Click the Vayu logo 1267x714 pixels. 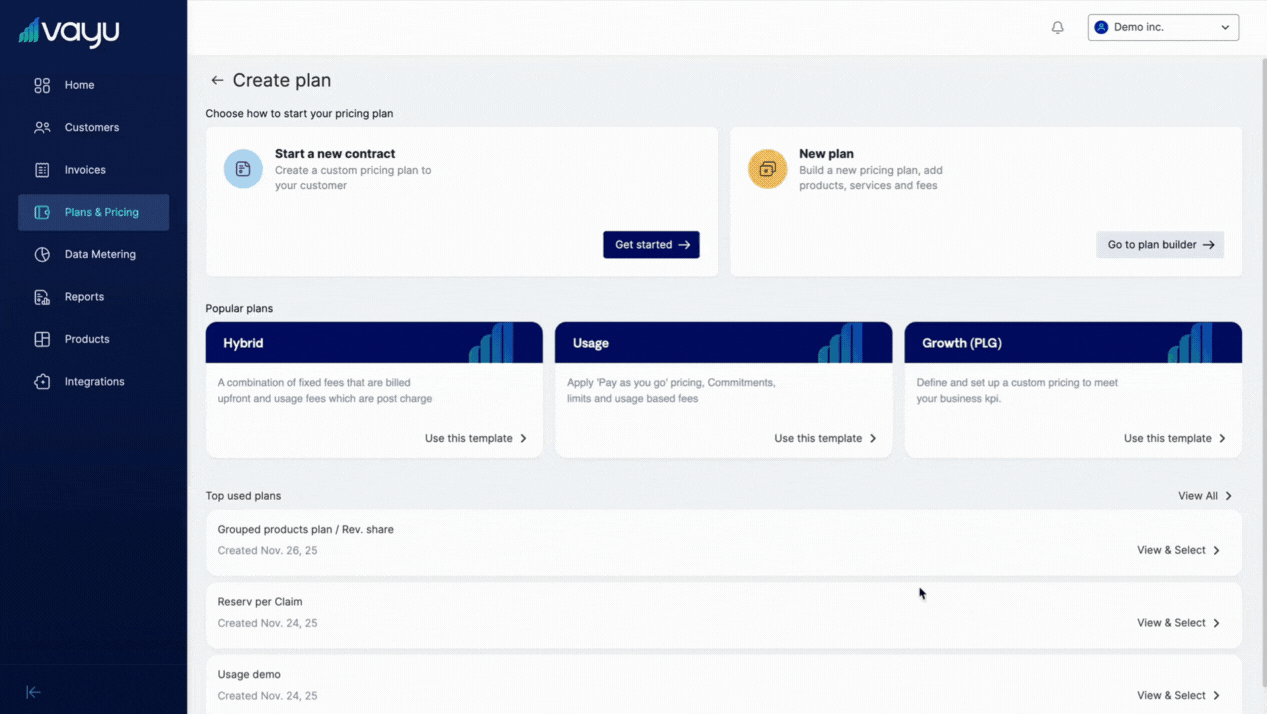(69, 32)
